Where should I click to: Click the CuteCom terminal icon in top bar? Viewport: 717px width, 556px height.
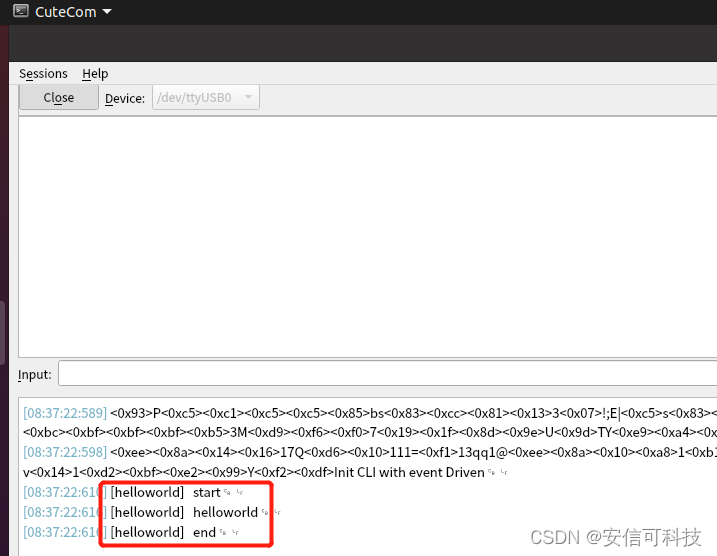pos(21,11)
